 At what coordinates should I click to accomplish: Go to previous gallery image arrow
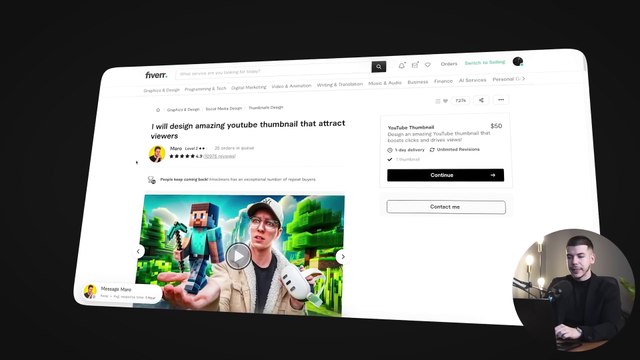(138, 251)
